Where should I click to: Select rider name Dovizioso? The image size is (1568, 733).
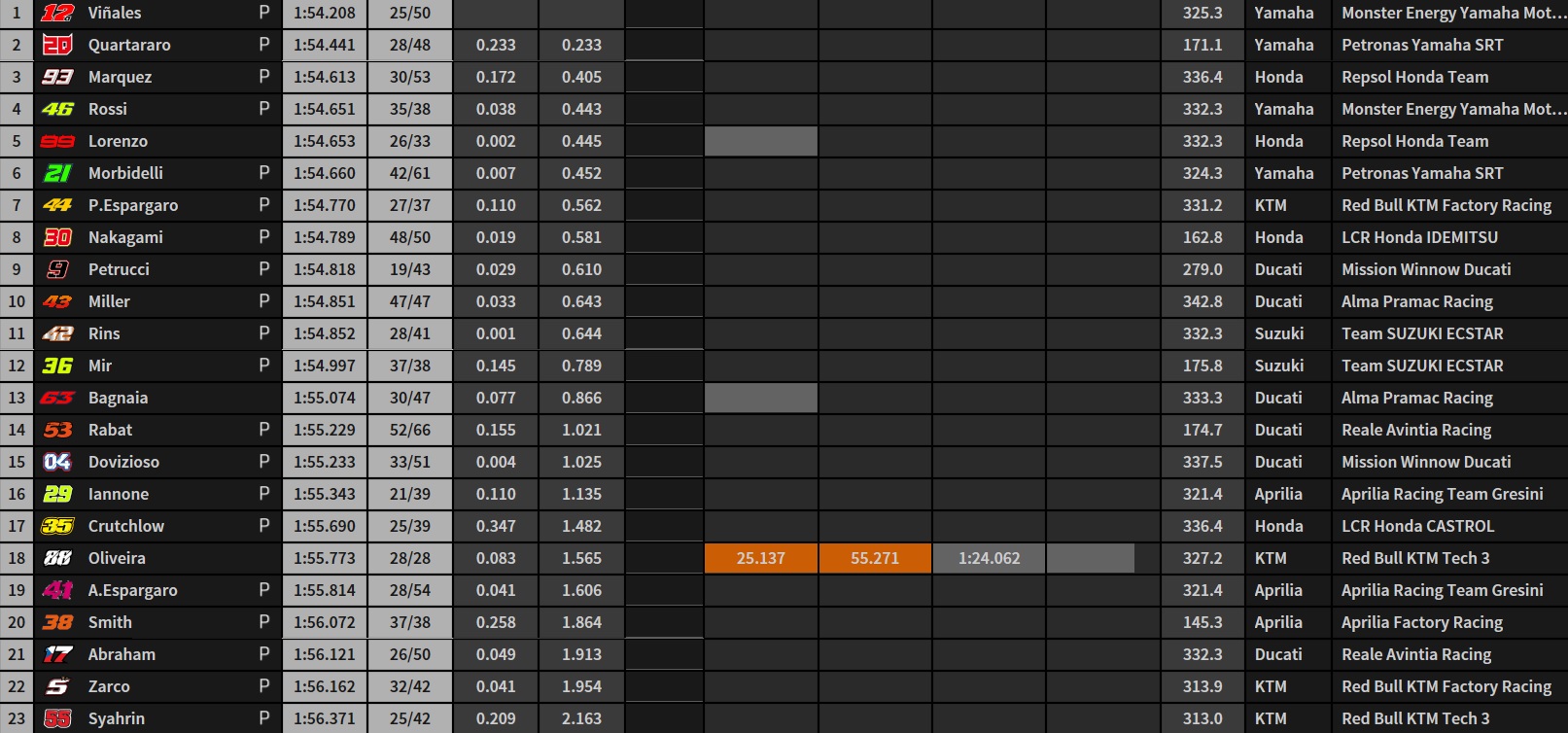123,462
